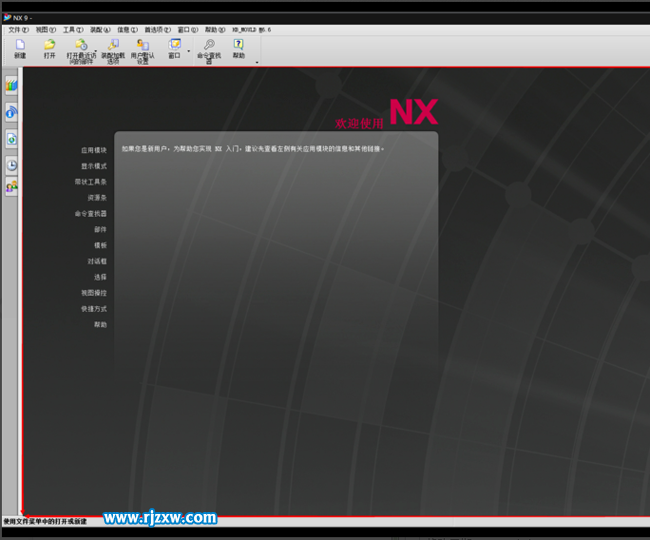Select the 快捷方式 welcome page link
650x540 pixels.
point(94,309)
